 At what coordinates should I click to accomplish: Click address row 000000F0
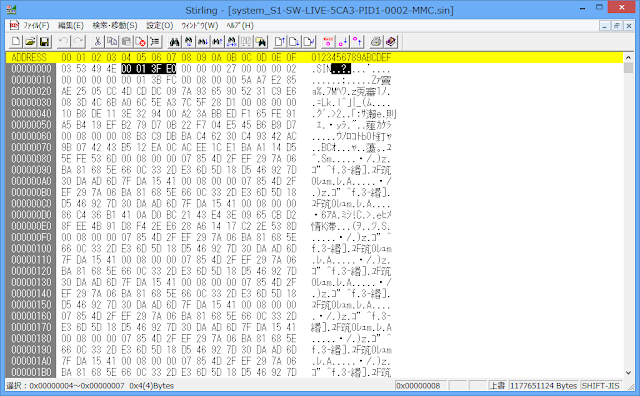coord(31,237)
